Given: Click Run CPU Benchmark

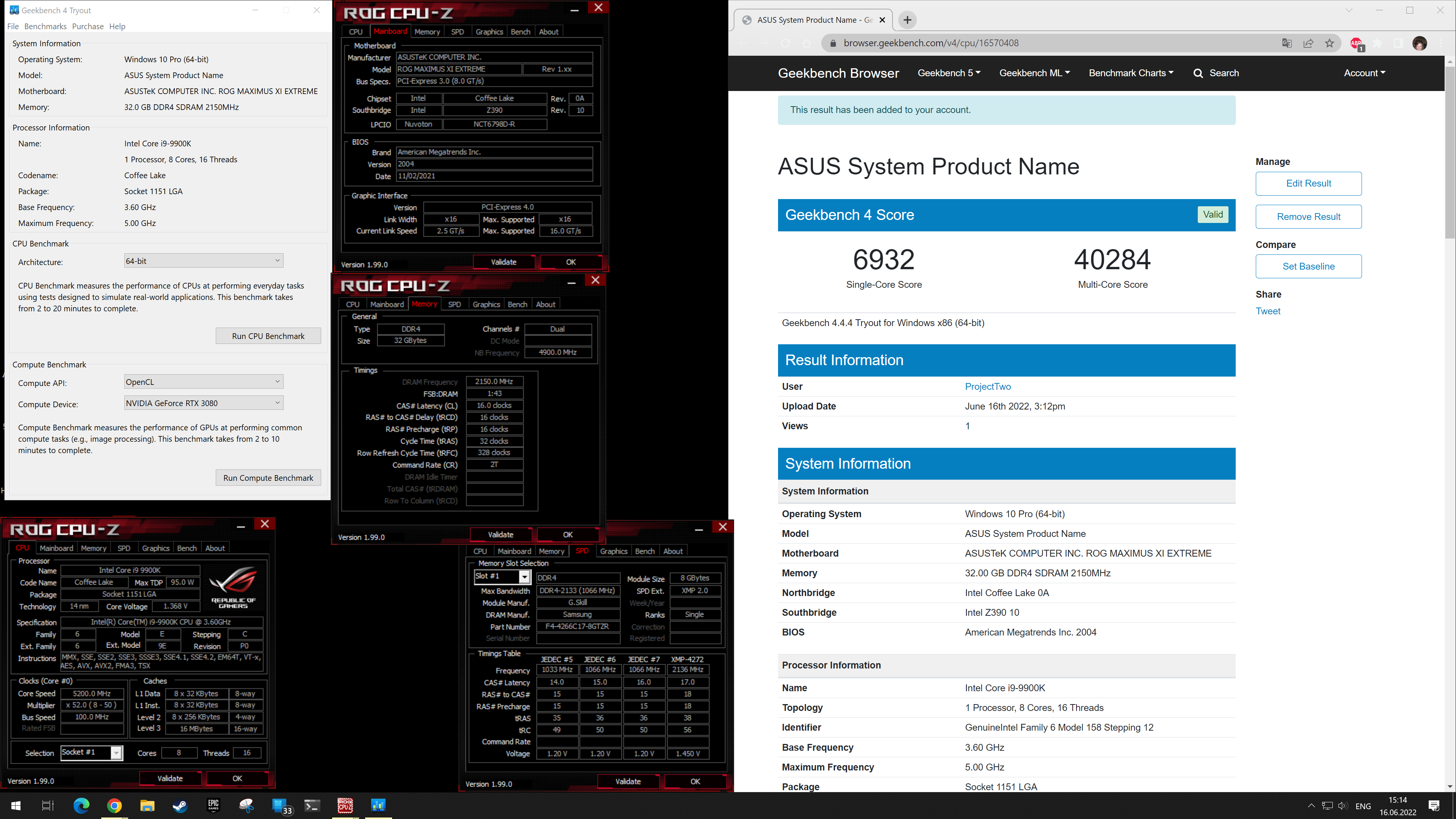Looking at the screenshot, I should pyautogui.click(x=268, y=336).
